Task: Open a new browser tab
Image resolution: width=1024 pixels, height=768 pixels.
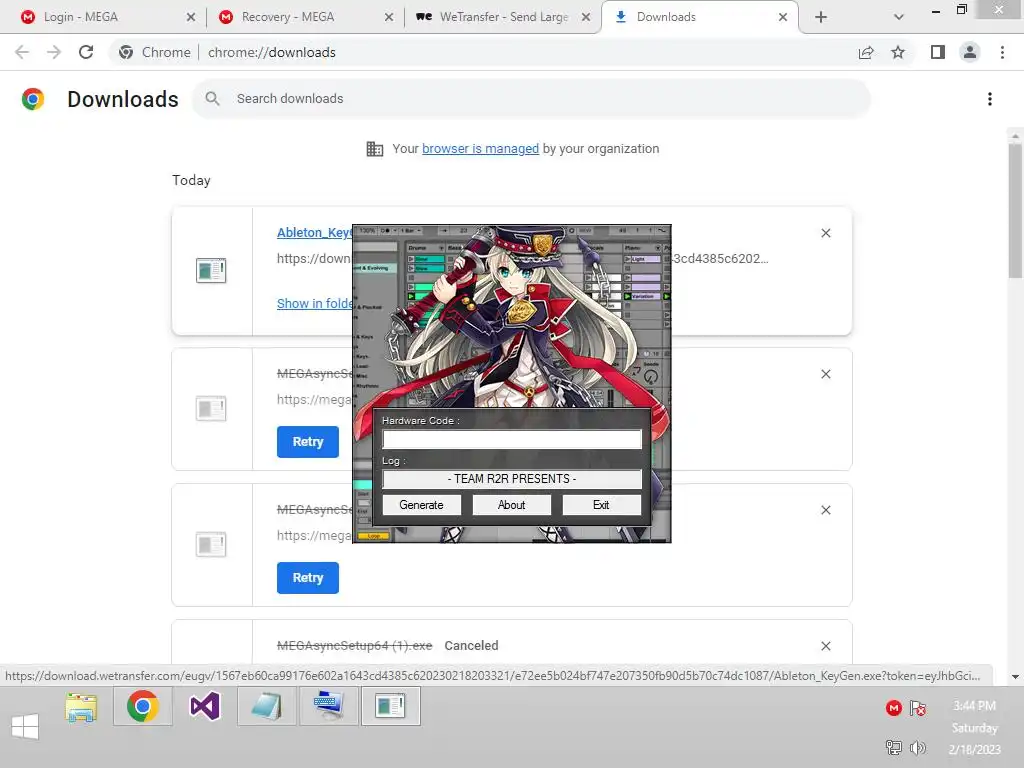Action: (x=821, y=17)
